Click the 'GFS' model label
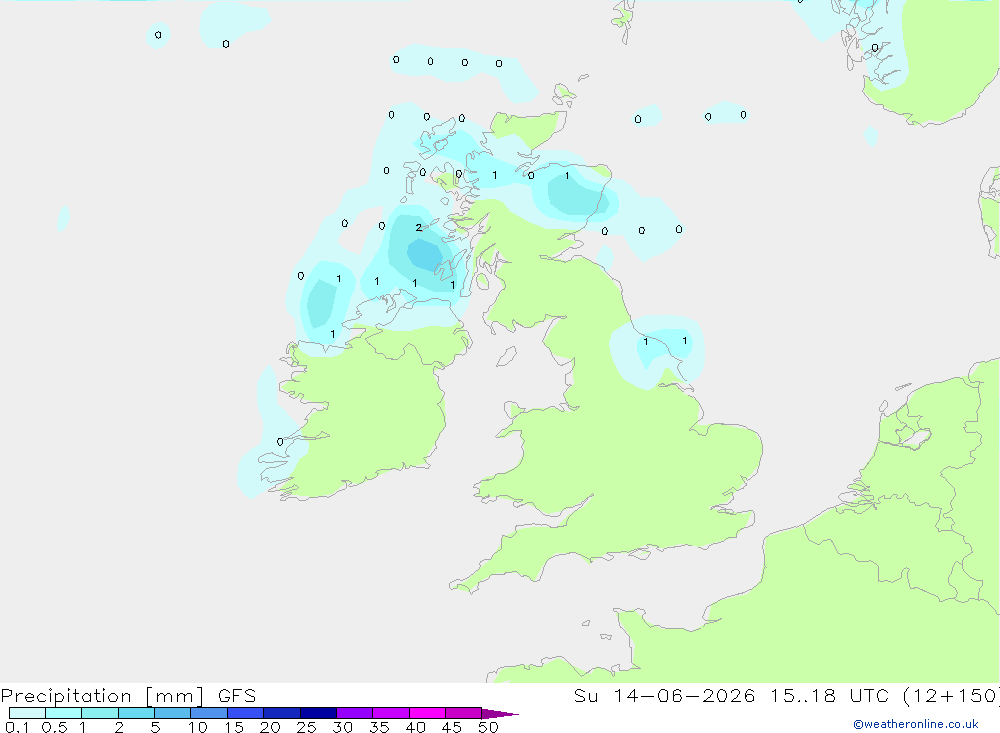This screenshot has height=733, width=1000. pyautogui.click(x=237, y=696)
